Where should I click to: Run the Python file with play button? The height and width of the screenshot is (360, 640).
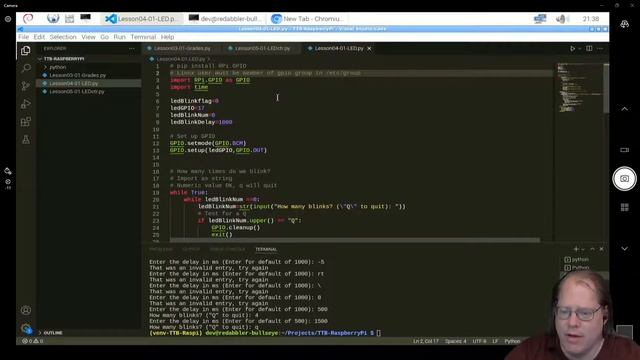click(572, 48)
